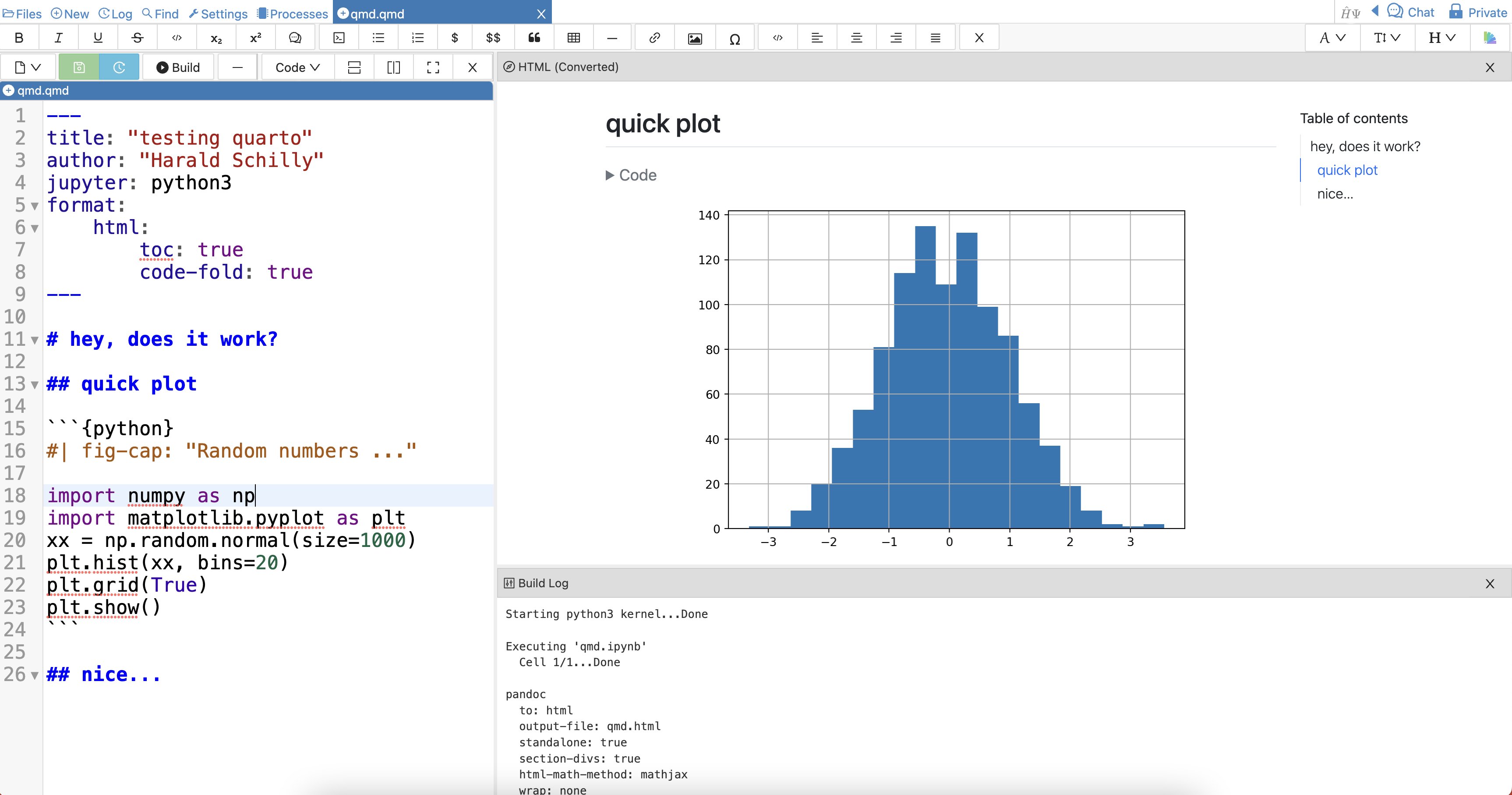
Task: Expand the Code disclosure triangle in preview
Action: pyautogui.click(x=610, y=175)
